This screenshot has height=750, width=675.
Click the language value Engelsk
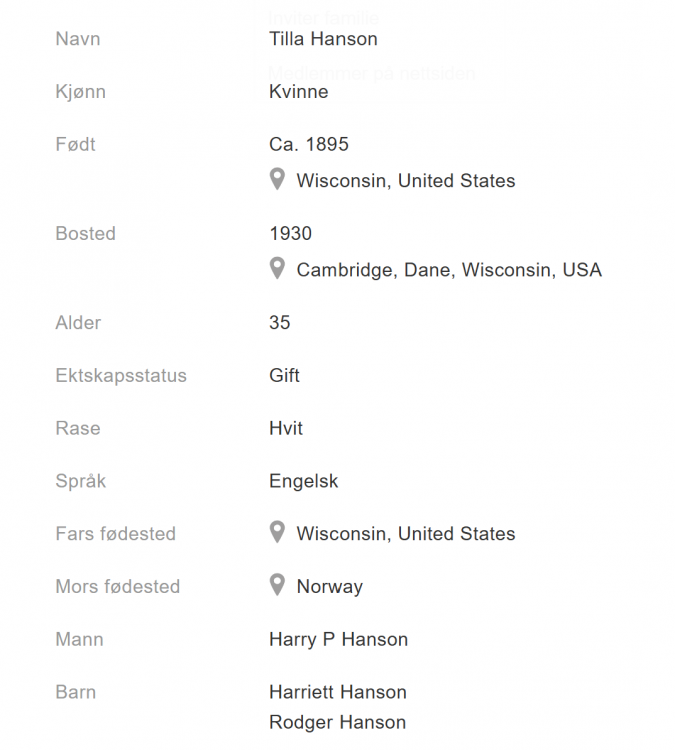(303, 481)
